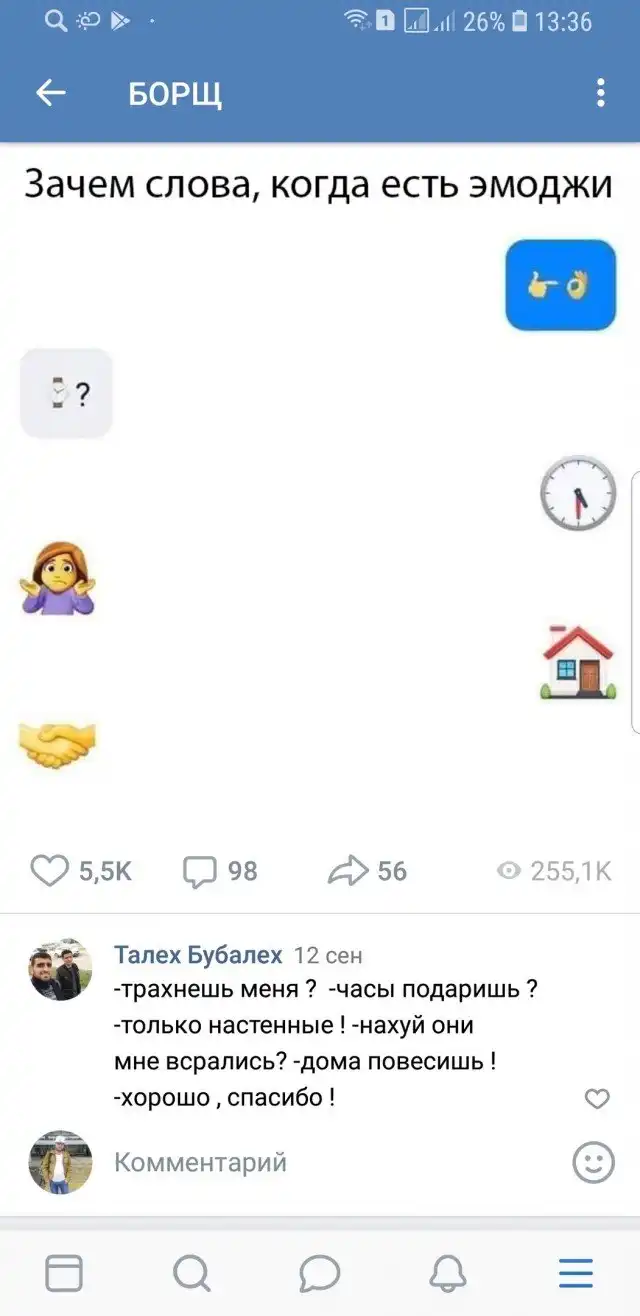Open the post comments bubble icon
This screenshot has width=640, height=1316.
(200, 871)
